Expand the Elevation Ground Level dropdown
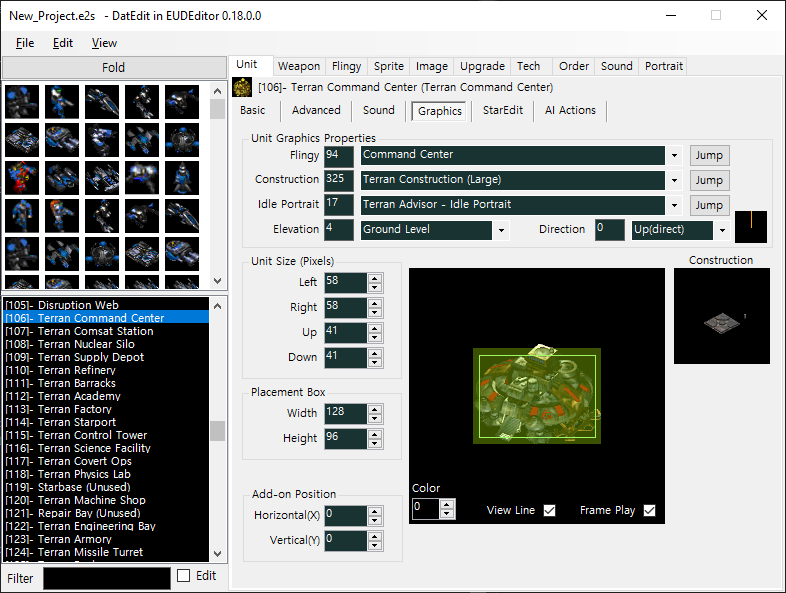The image size is (786, 593). point(501,231)
